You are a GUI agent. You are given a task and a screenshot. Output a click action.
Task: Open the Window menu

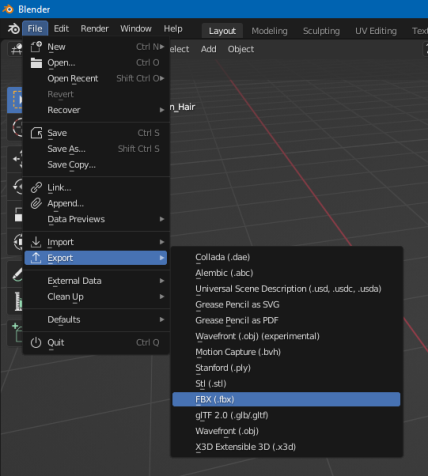click(x=136, y=29)
